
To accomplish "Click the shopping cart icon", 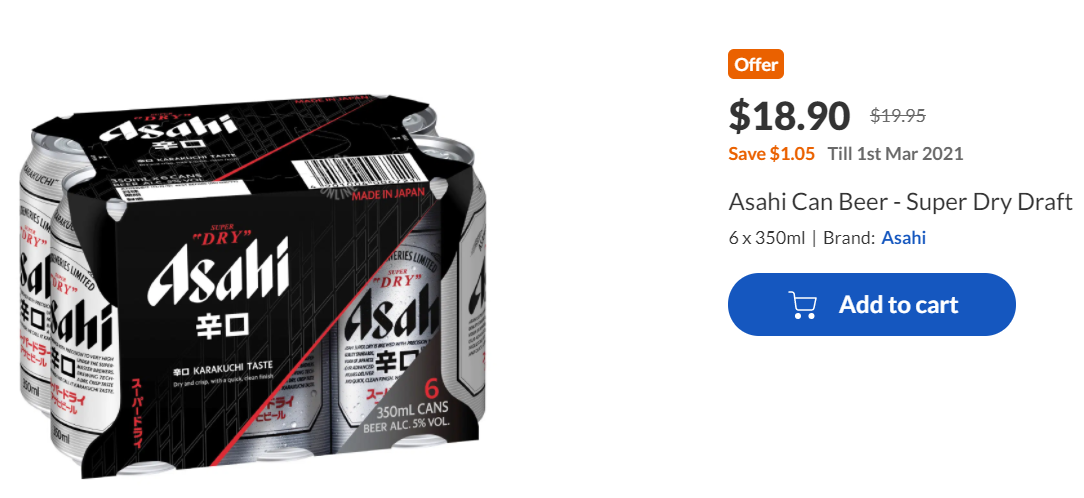I will [x=803, y=304].
